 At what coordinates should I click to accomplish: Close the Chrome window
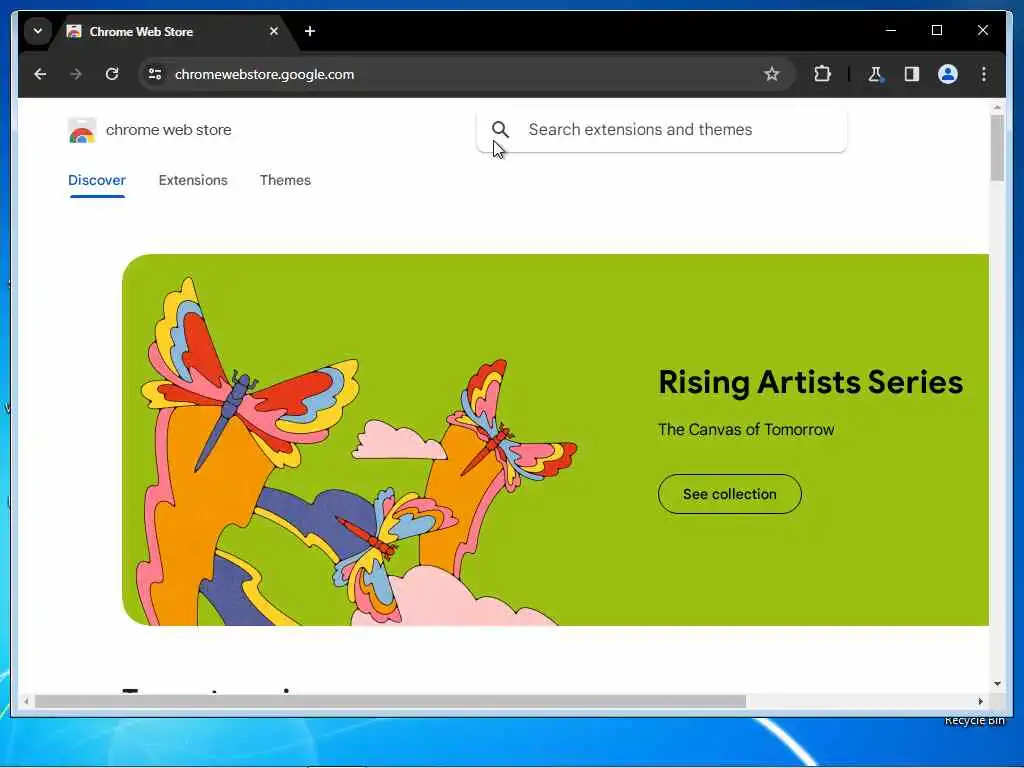tap(982, 30)
